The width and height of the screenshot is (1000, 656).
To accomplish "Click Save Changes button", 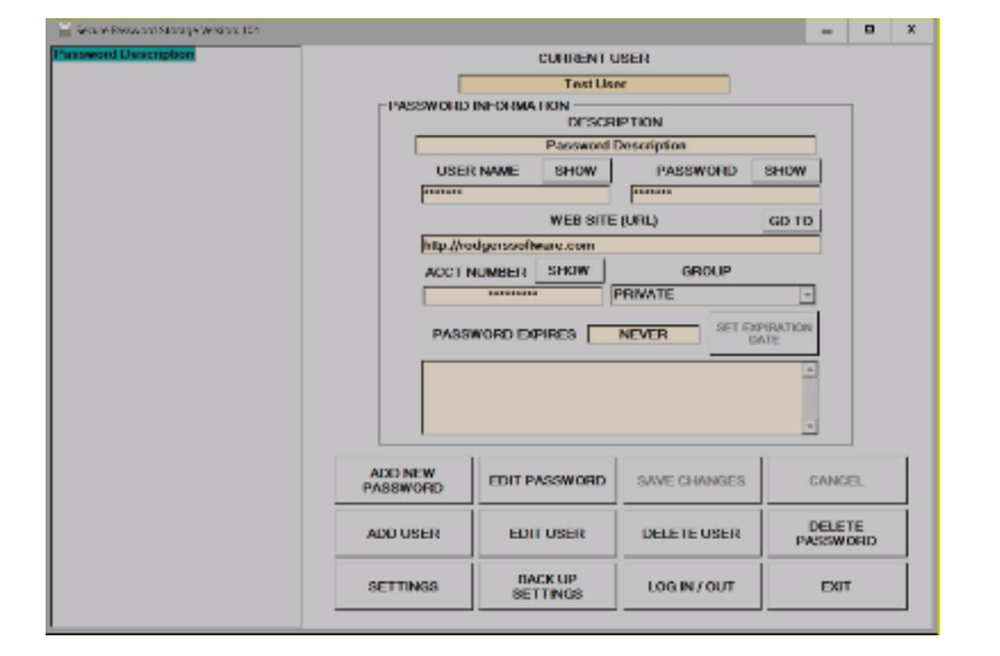I will [691, 481].
